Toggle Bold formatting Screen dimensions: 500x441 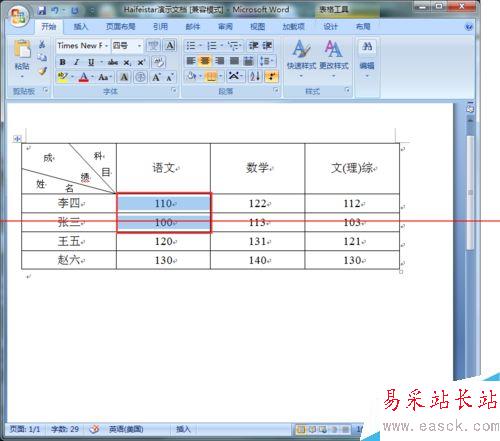tap(62, 62)
